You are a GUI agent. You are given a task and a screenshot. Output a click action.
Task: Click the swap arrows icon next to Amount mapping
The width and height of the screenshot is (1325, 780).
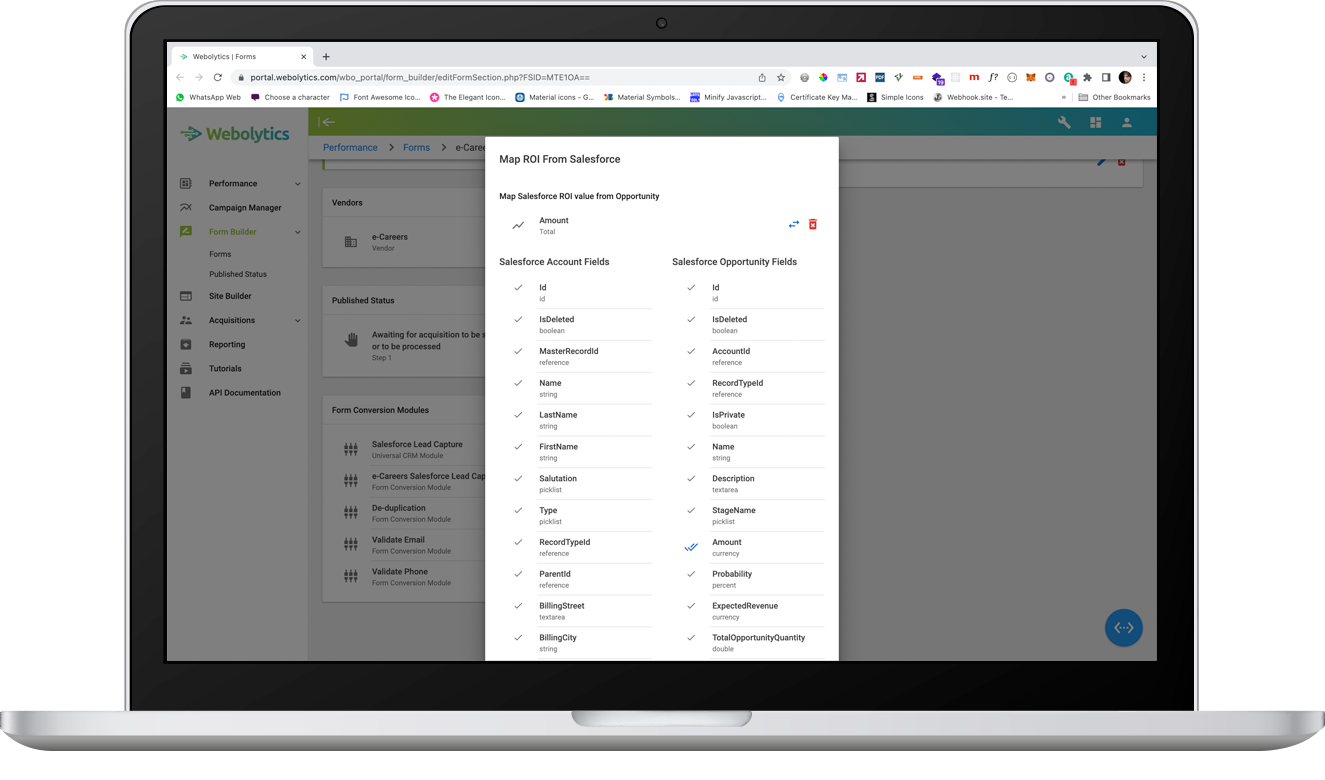pyautogui.click(x=793, y=224)
